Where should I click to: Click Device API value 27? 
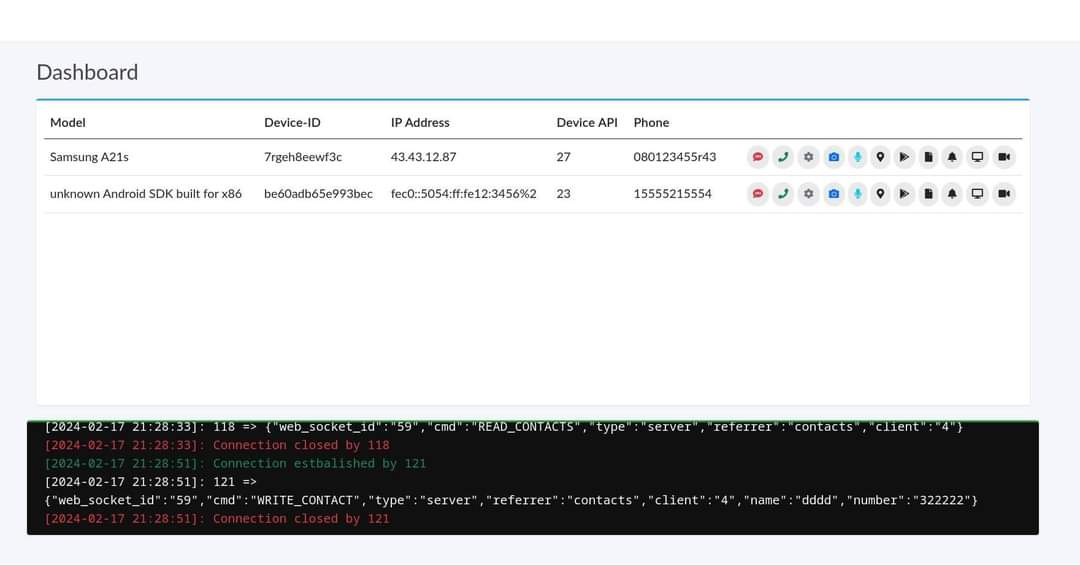(x=563, y=157)
